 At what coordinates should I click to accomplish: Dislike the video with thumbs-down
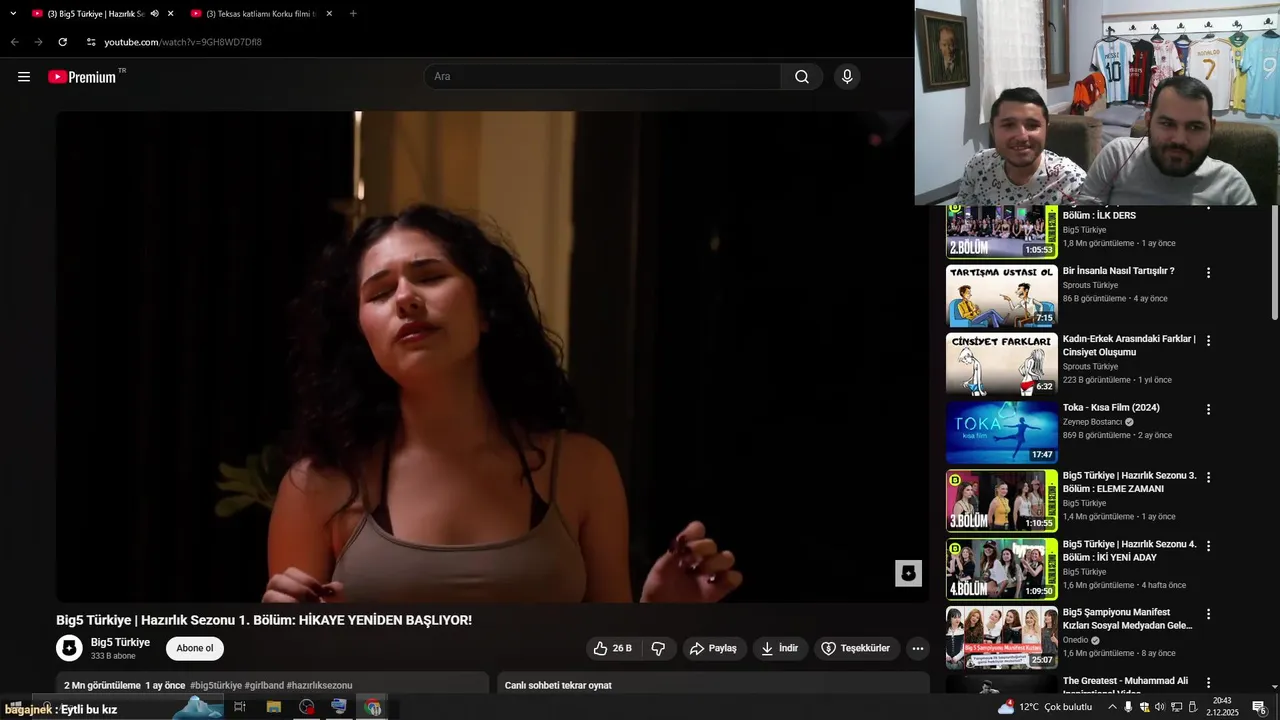pyautogui.click(x=658, y=648)
